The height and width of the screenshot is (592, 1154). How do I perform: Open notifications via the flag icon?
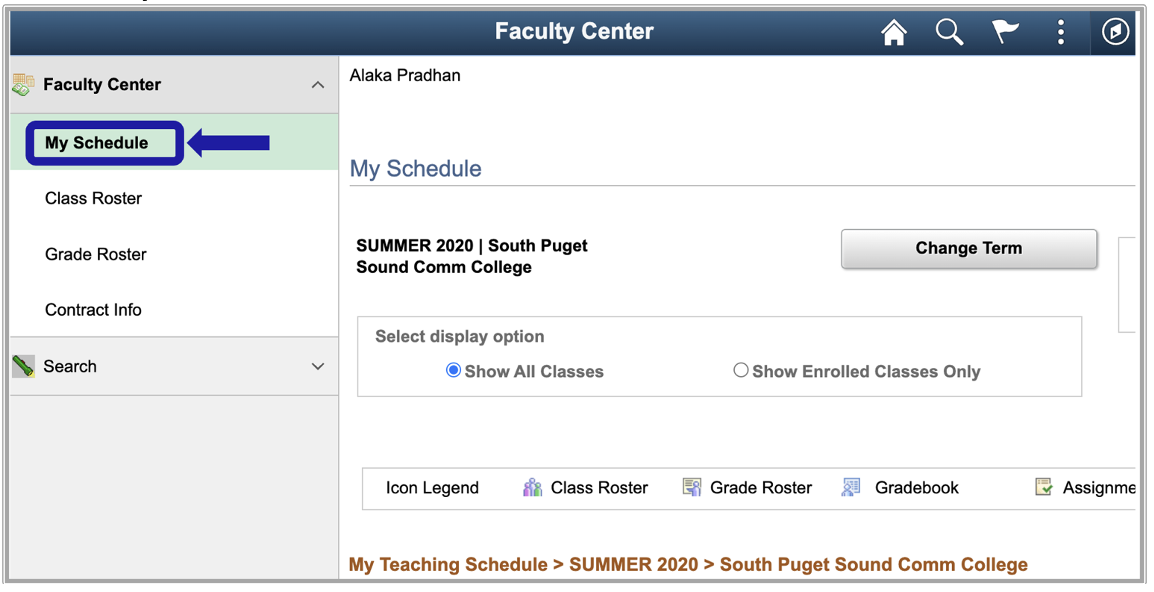[x=1005, y=31]
